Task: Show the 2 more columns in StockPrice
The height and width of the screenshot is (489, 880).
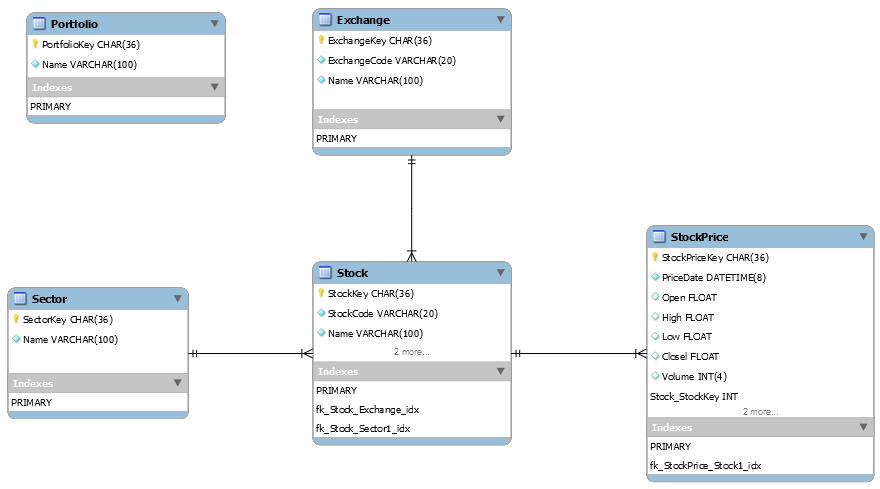Action: 760,412
